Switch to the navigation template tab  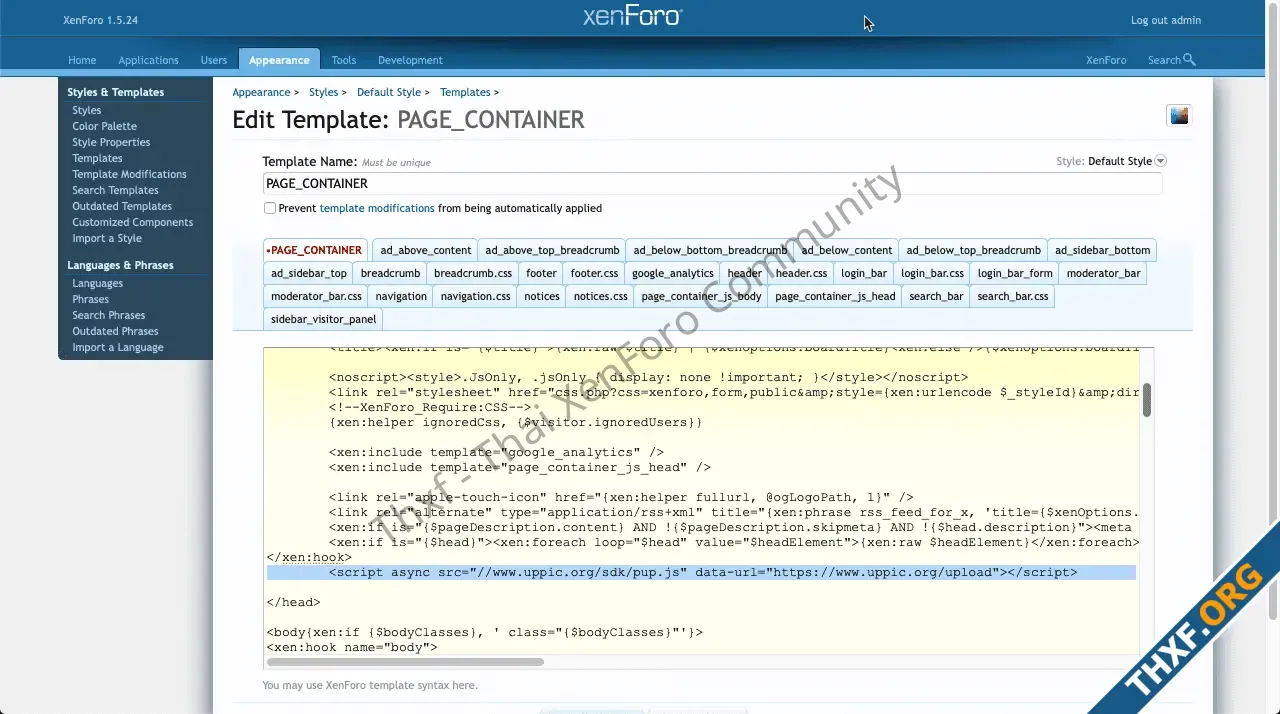(401, 296)
